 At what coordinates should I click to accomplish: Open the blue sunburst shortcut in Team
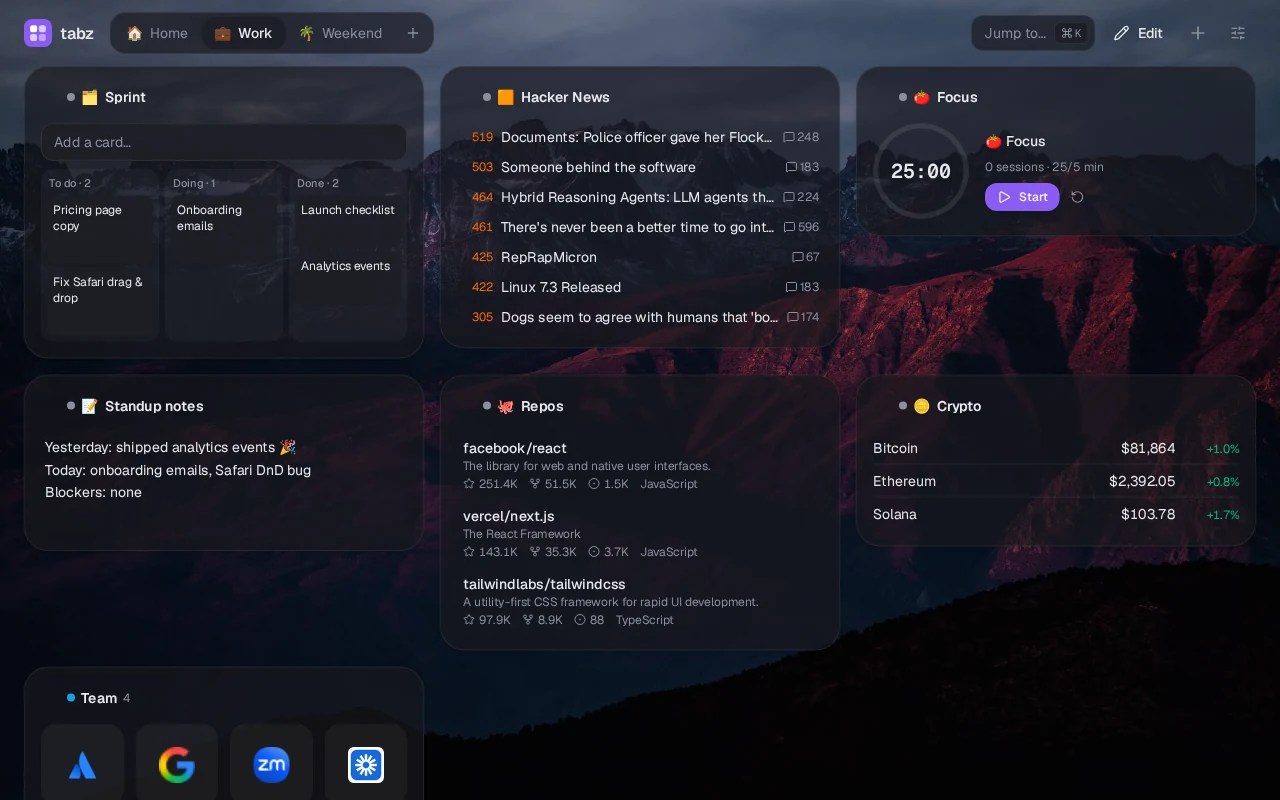(366, 765)
